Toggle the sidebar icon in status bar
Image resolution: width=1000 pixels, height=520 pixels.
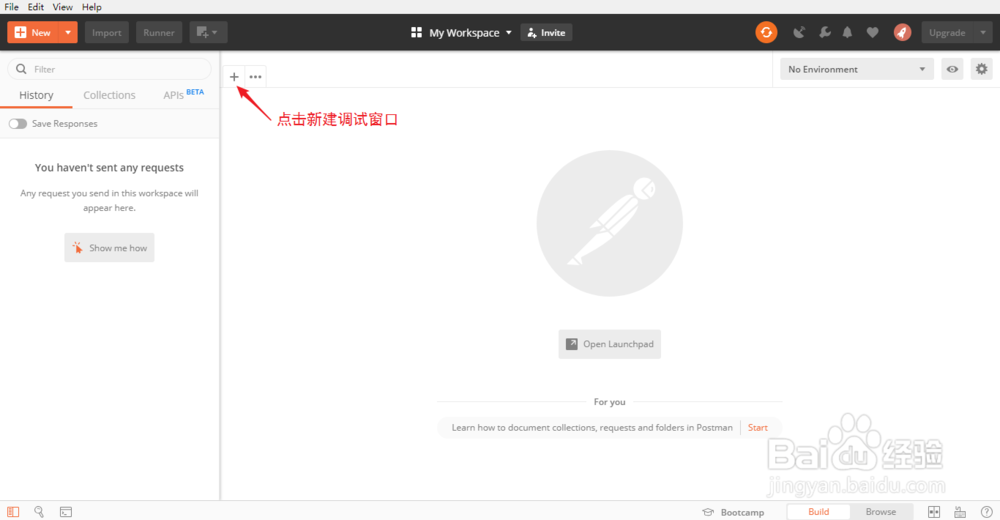pos(13,512)
